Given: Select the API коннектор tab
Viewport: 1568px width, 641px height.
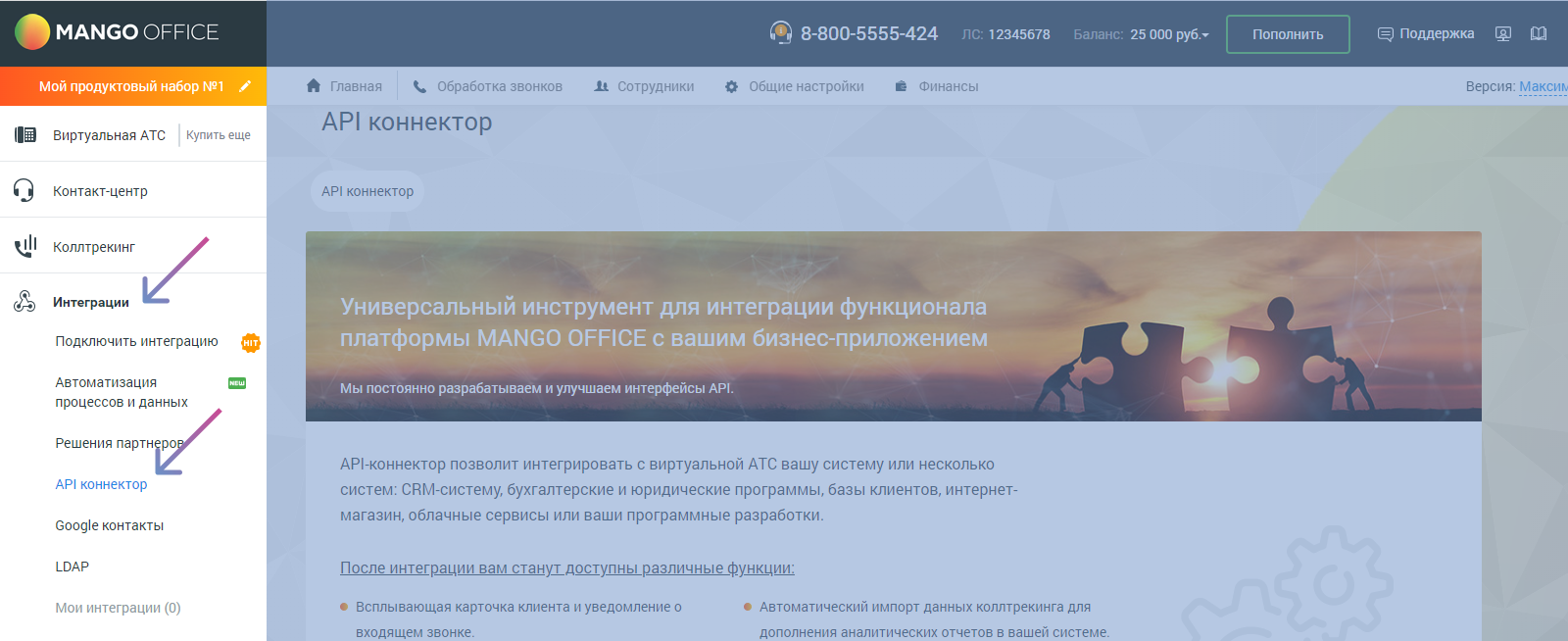Looking at the screenshot, I should (367, 191).
